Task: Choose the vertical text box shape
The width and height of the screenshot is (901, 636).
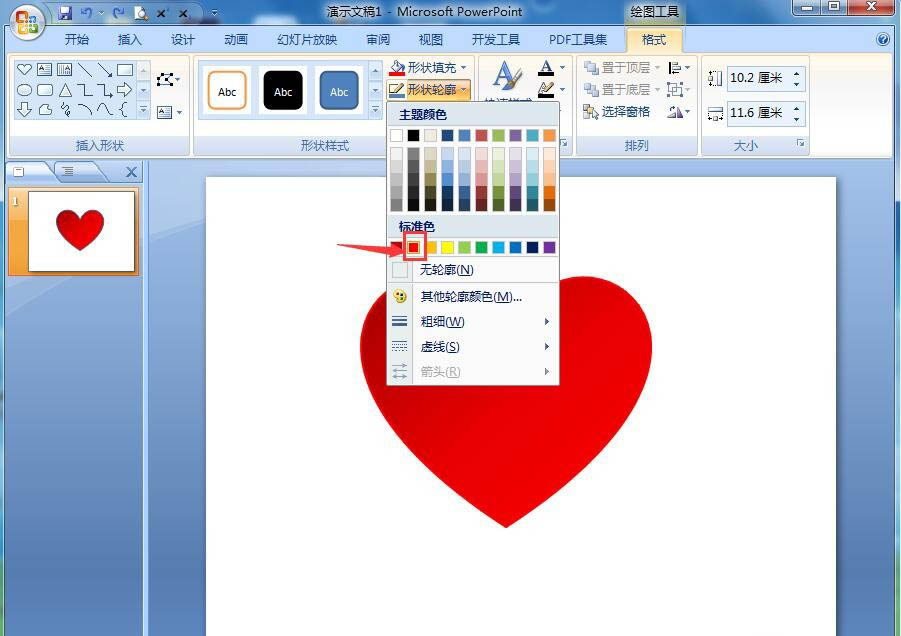Action: pos(64,70)
